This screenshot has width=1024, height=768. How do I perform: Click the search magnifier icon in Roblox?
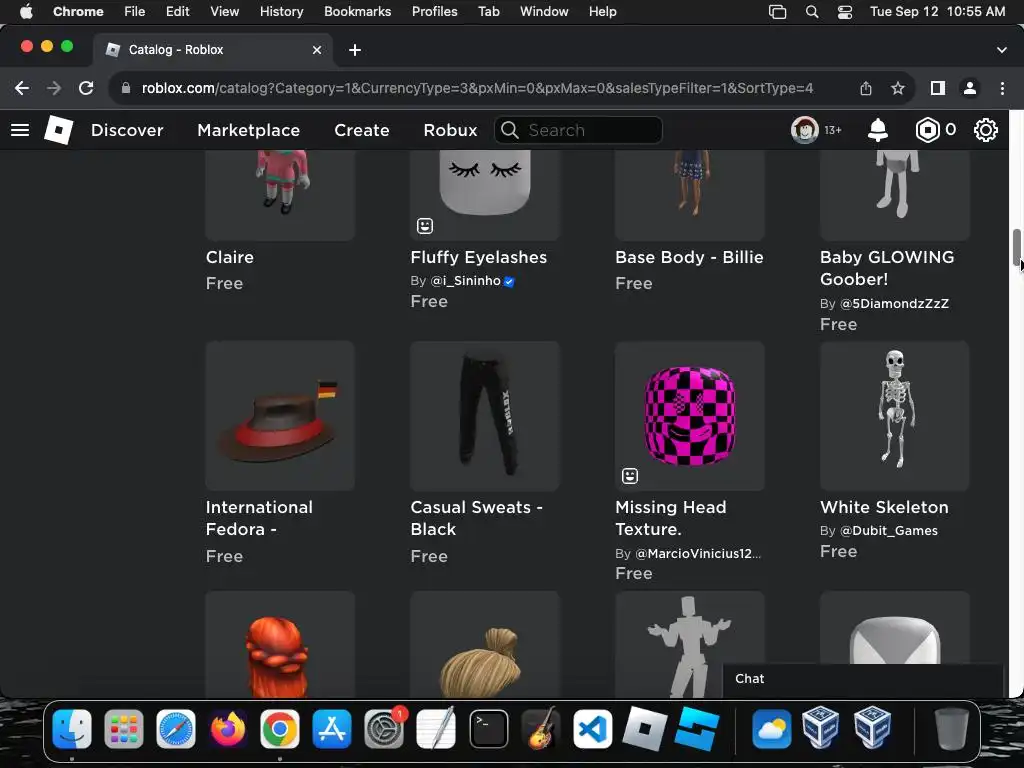pos(509,130)
